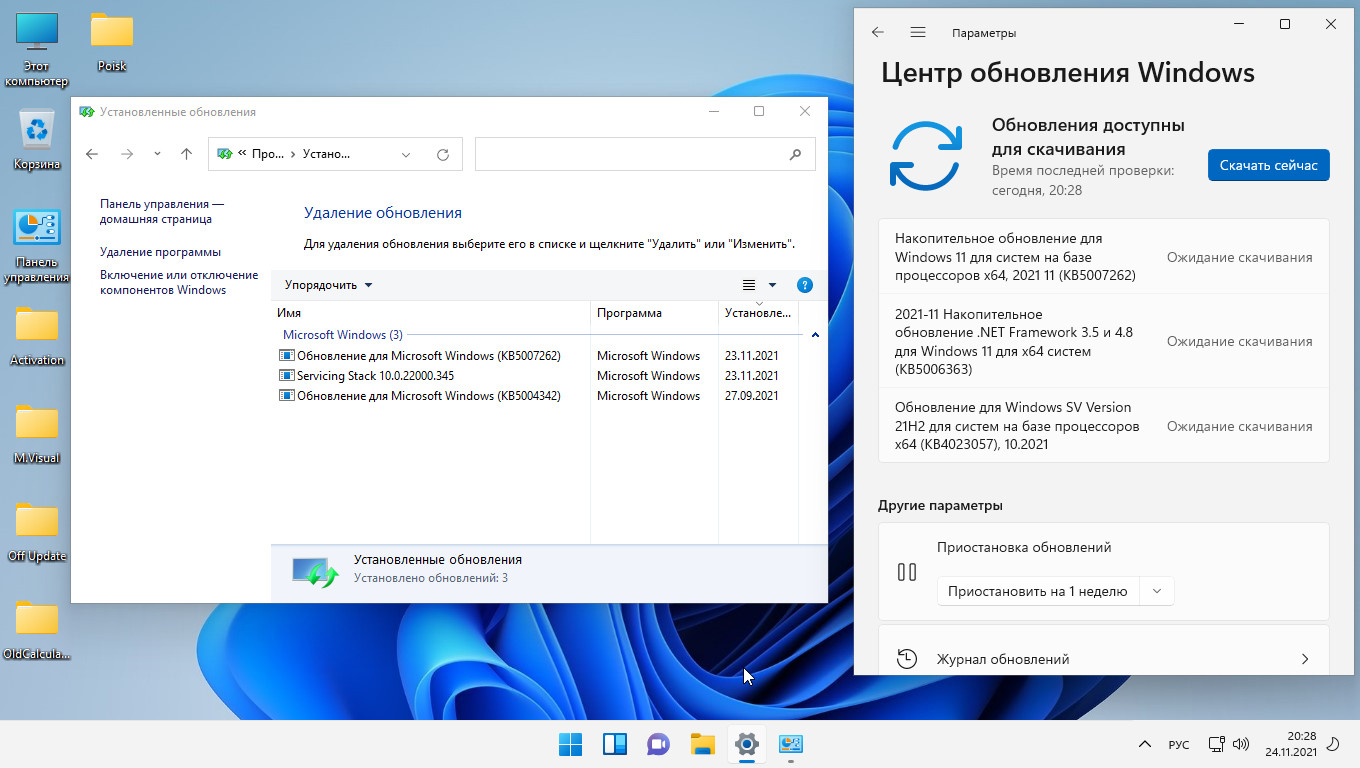Image resolution: width=1360 pixels, height=768 pixels.
Task: Open pause duration dropdown arrow
Action: (1157, 591)
